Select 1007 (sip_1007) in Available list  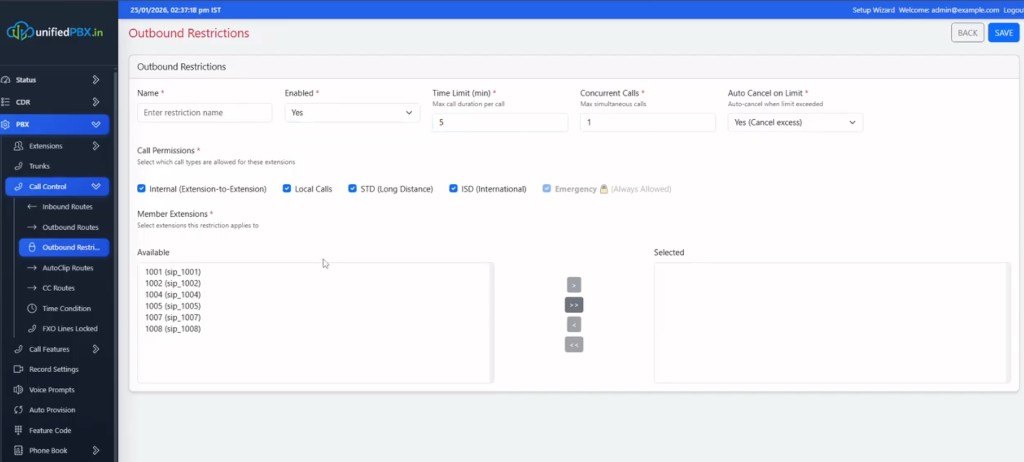pyautogui.click(x=173, y=318)
